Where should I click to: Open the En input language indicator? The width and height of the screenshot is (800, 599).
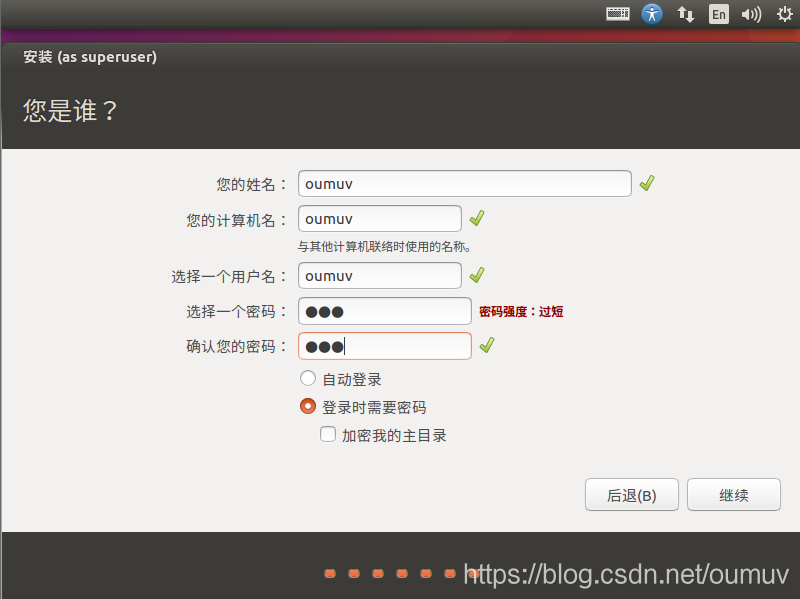pyautogui.click(x=718, y=14)
